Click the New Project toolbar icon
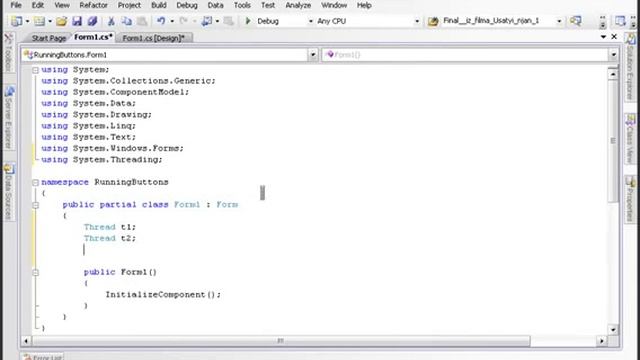 tap(17, 21)
